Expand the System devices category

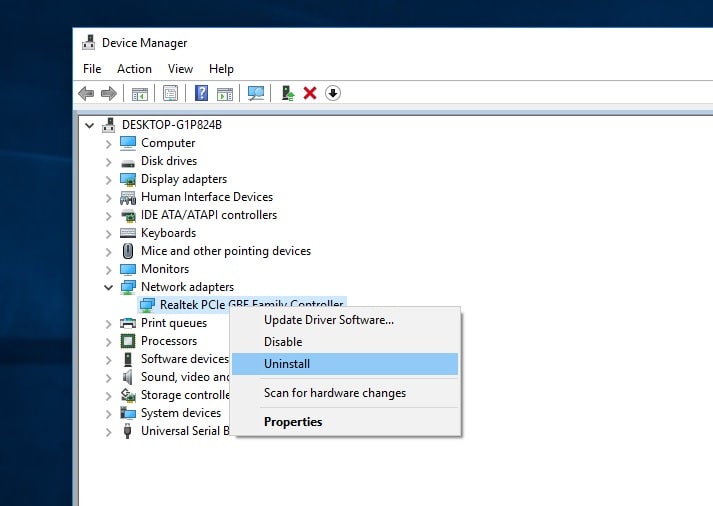tap(108, 414)
